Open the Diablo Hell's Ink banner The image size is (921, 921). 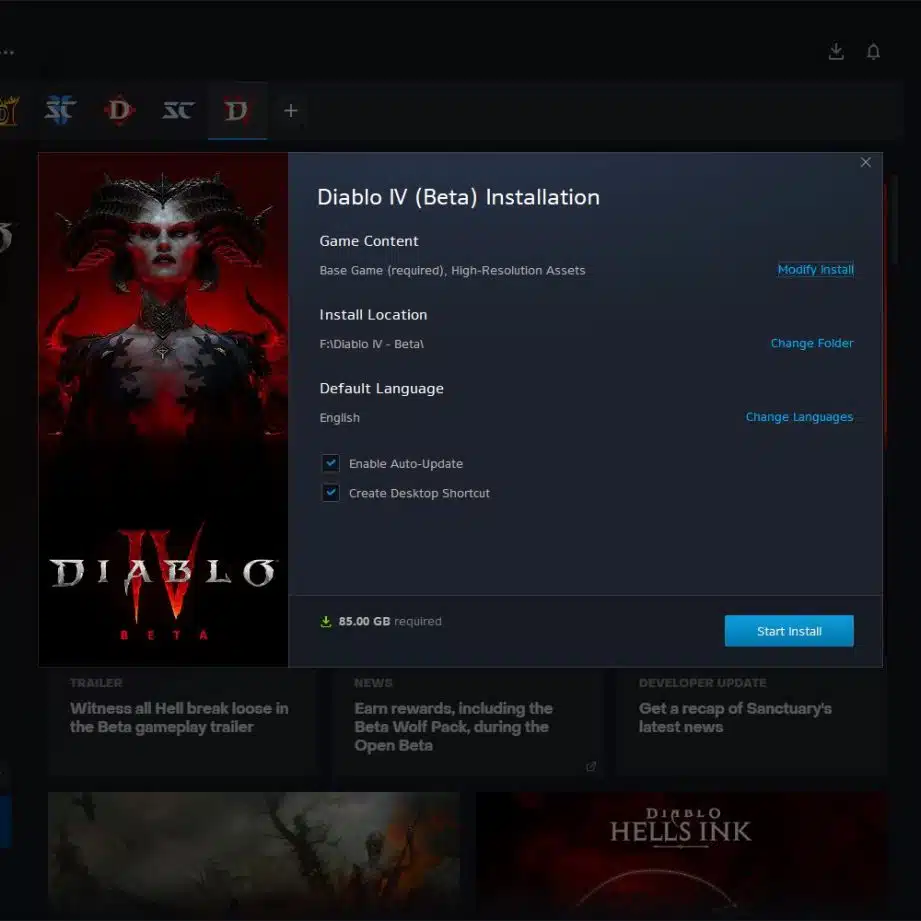681,855
